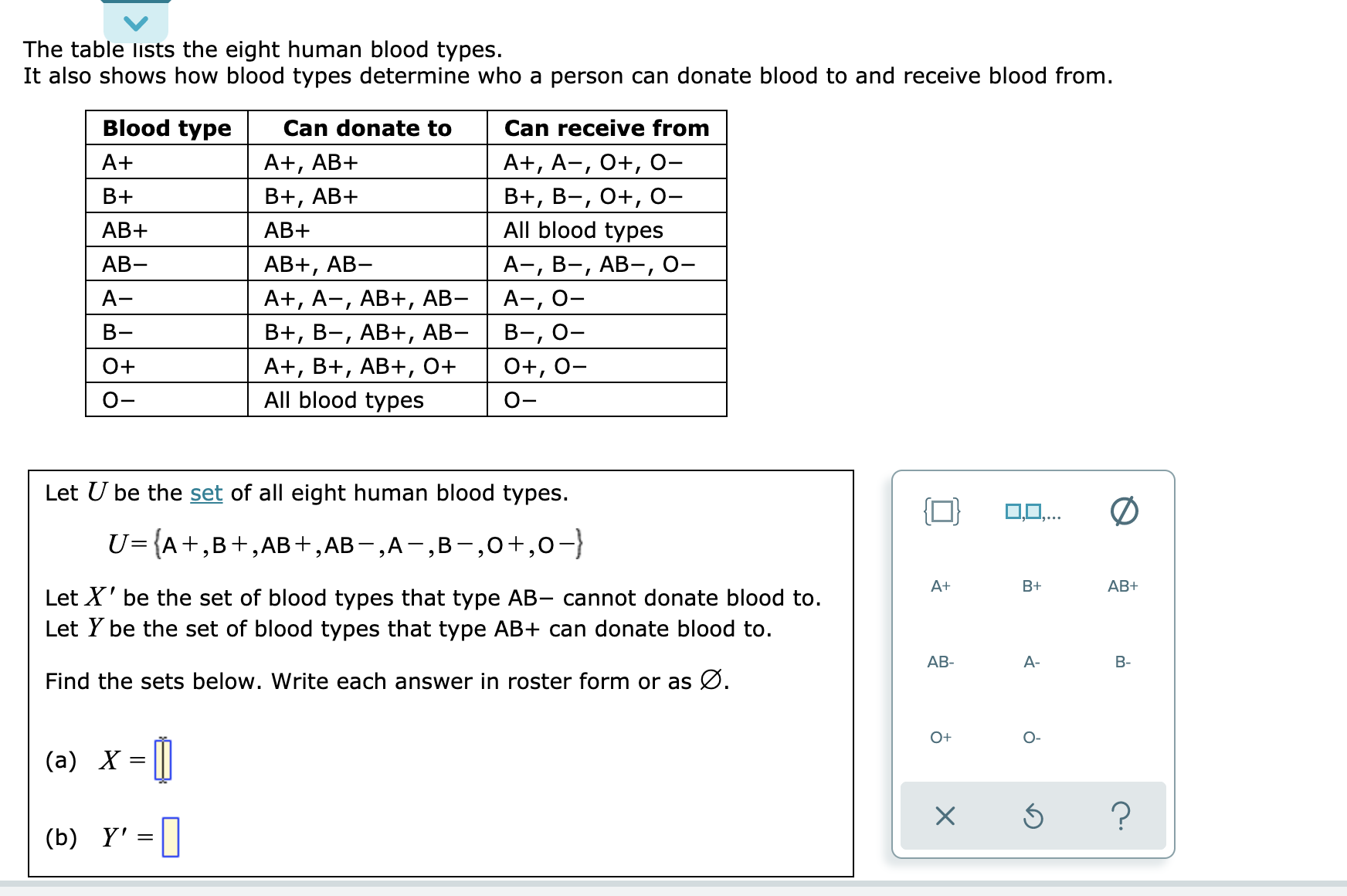
Task: Pick O+ from the answer palette
Action: tap(940, 738)
